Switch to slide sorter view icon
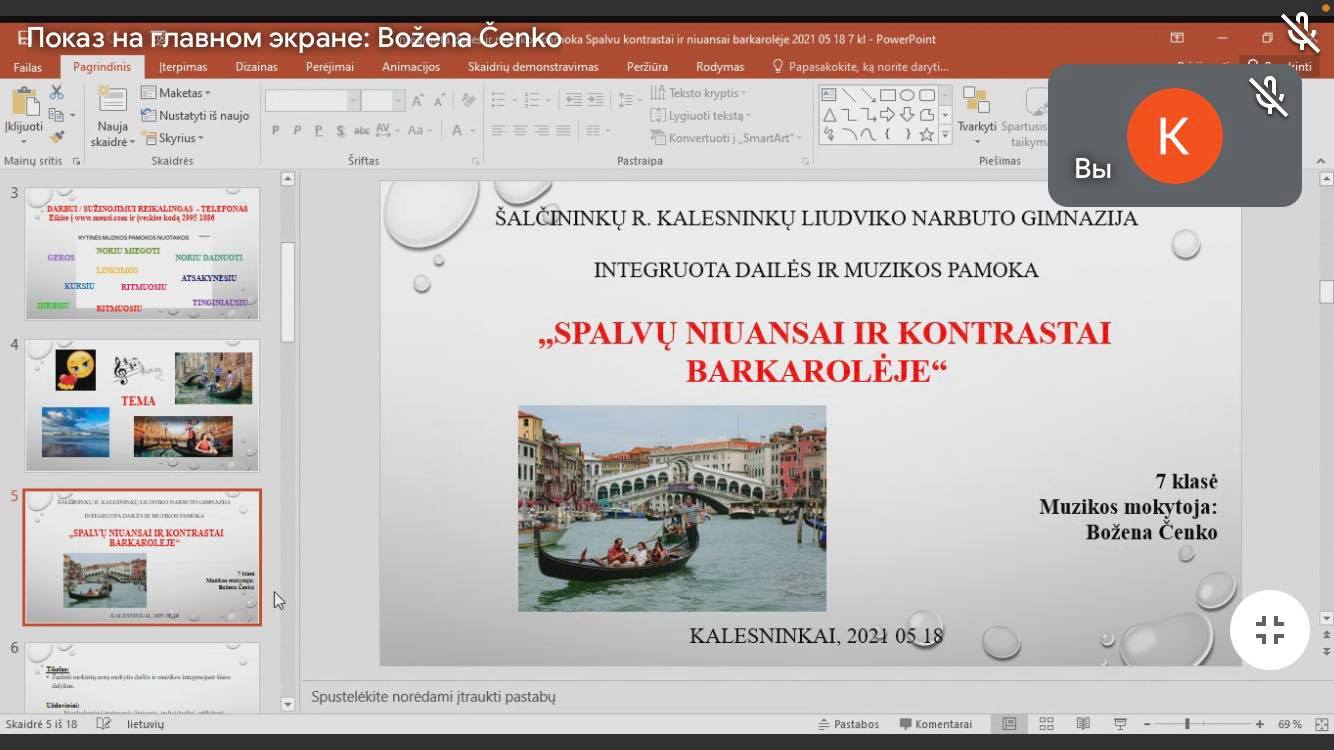The image size is (1334, 750). (1046, 724)
